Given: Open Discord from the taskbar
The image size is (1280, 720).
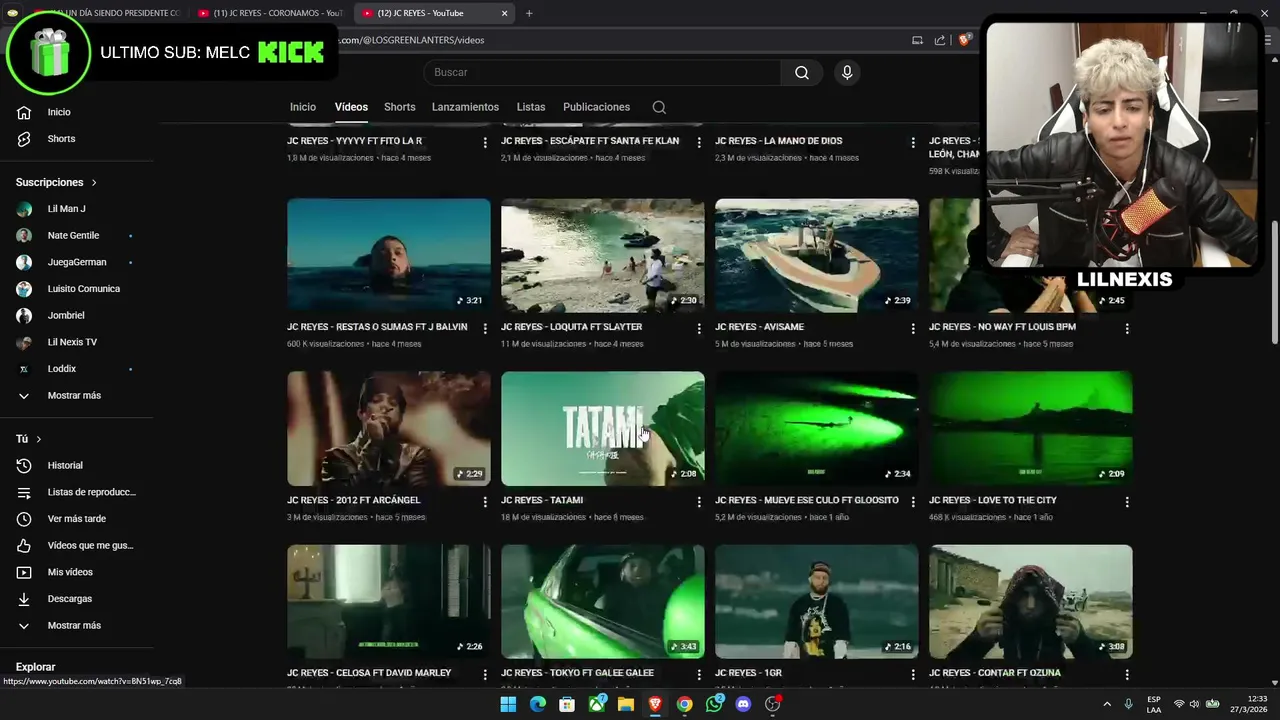Looking at the screenshot, I should tap(743, 704).
